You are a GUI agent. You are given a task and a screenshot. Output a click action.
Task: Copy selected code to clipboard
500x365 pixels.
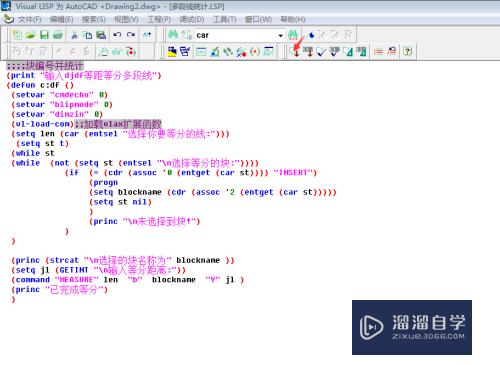87,35
